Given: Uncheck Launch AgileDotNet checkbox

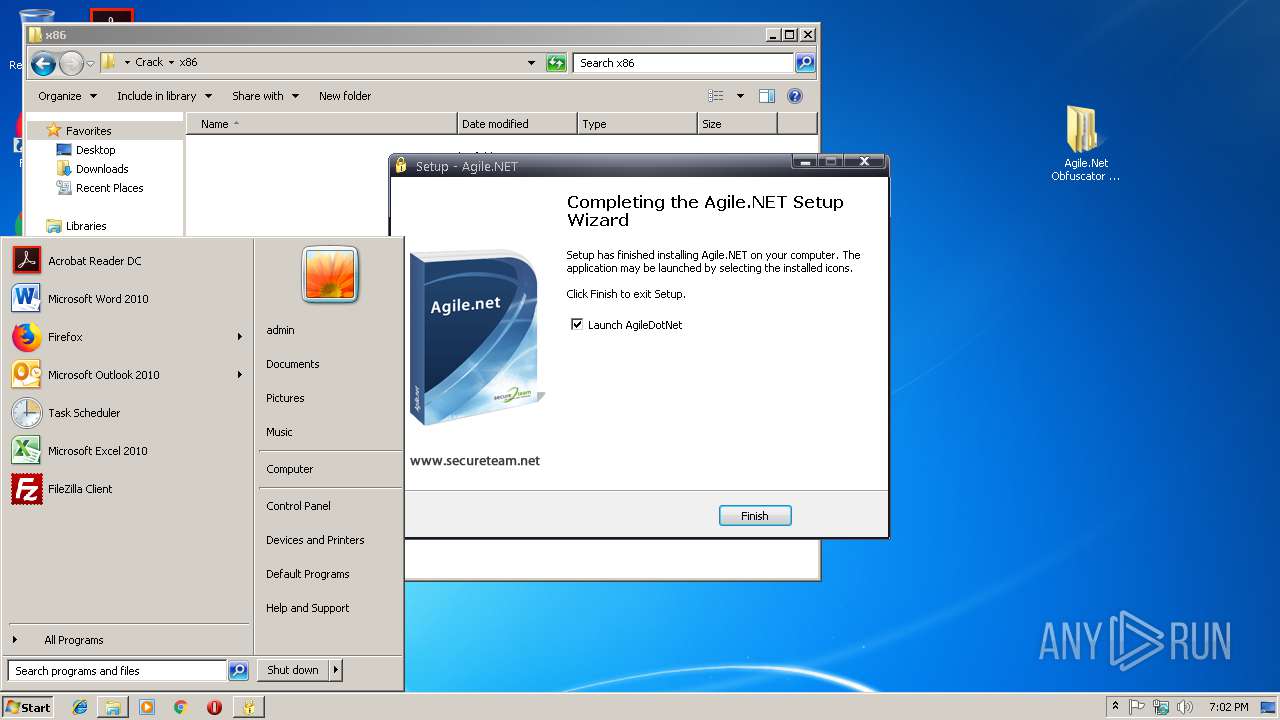Looking at the screenshot, I should point(577,325).
